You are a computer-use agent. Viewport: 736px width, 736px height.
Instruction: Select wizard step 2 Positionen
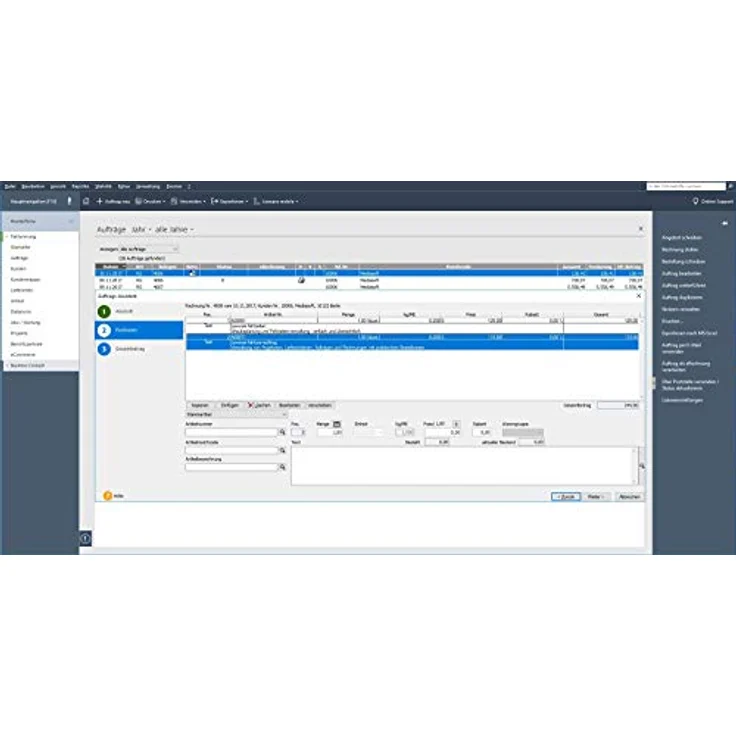[x=105, y=330]
